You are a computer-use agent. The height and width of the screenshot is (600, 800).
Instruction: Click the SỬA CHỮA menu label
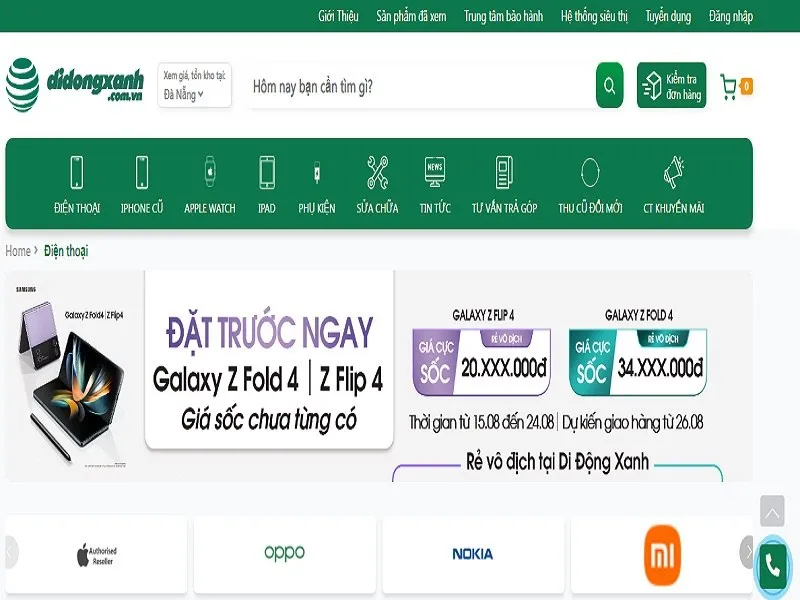[x=378, y=208]
